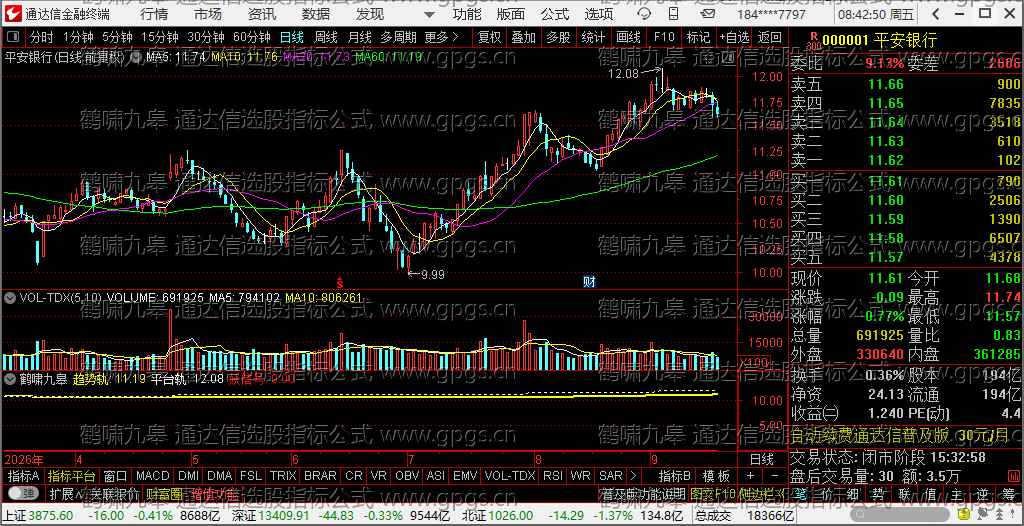This screenshot has height=526, width=1024.
Task: Click the 复权 toolbar button
Action: [x=489, y=37]
